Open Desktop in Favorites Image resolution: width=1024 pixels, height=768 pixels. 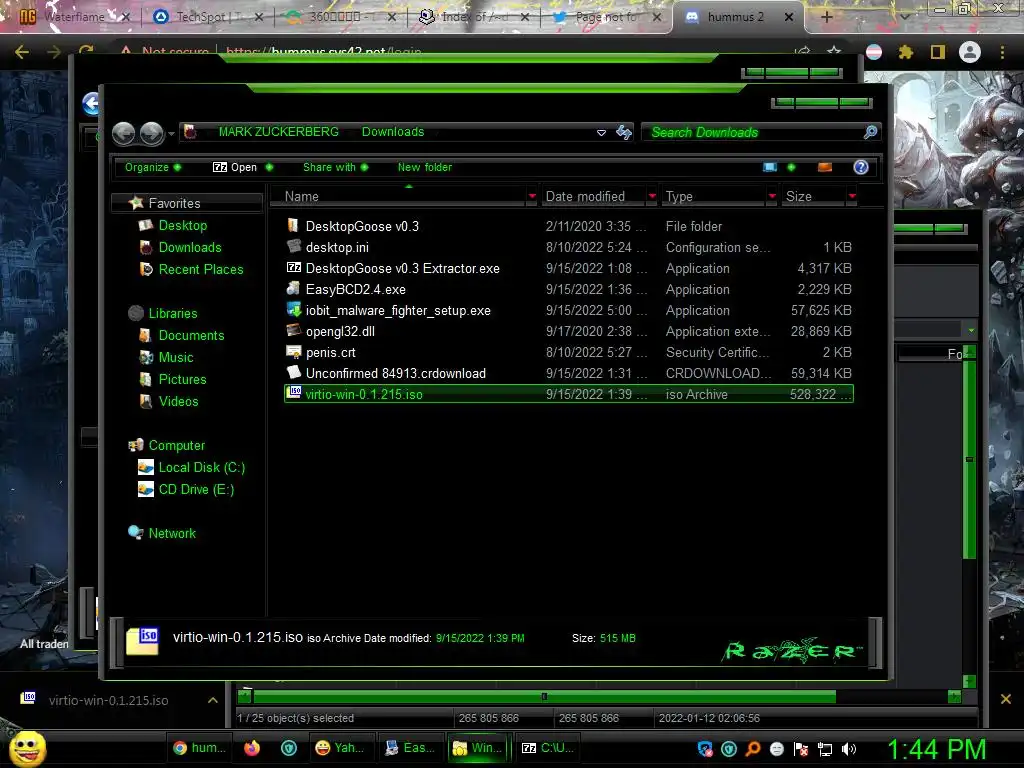[x=182, y=225]
